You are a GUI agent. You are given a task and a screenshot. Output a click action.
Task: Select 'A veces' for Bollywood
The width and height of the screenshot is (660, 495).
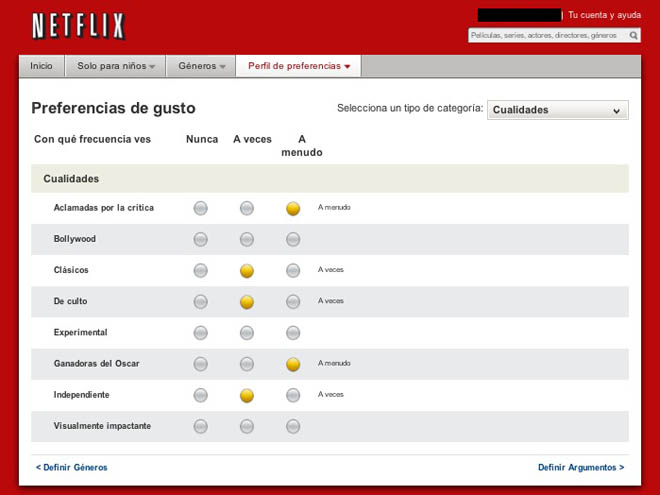pos(247,239)
